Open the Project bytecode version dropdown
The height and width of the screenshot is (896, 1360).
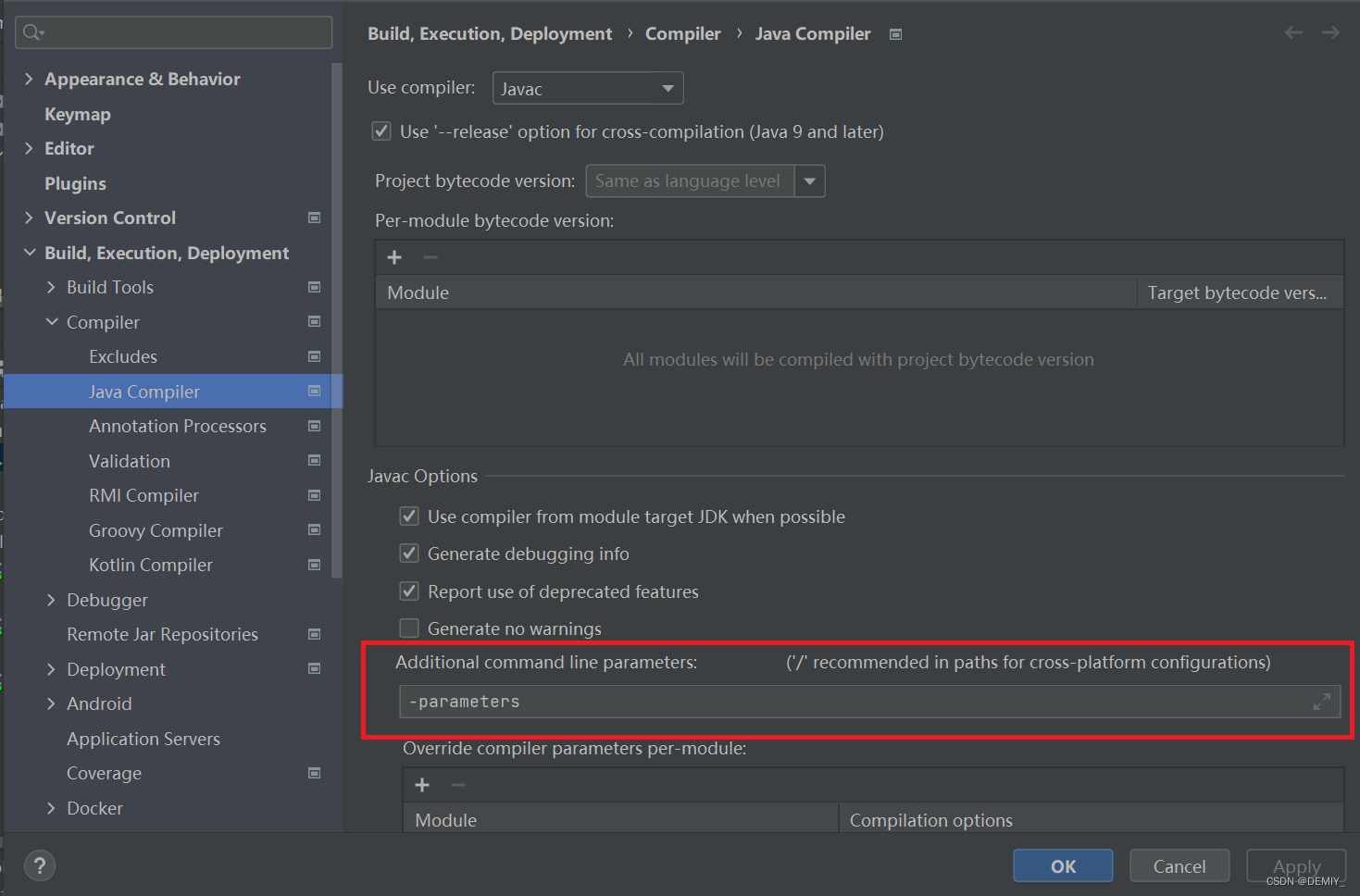tap(705, 180)
